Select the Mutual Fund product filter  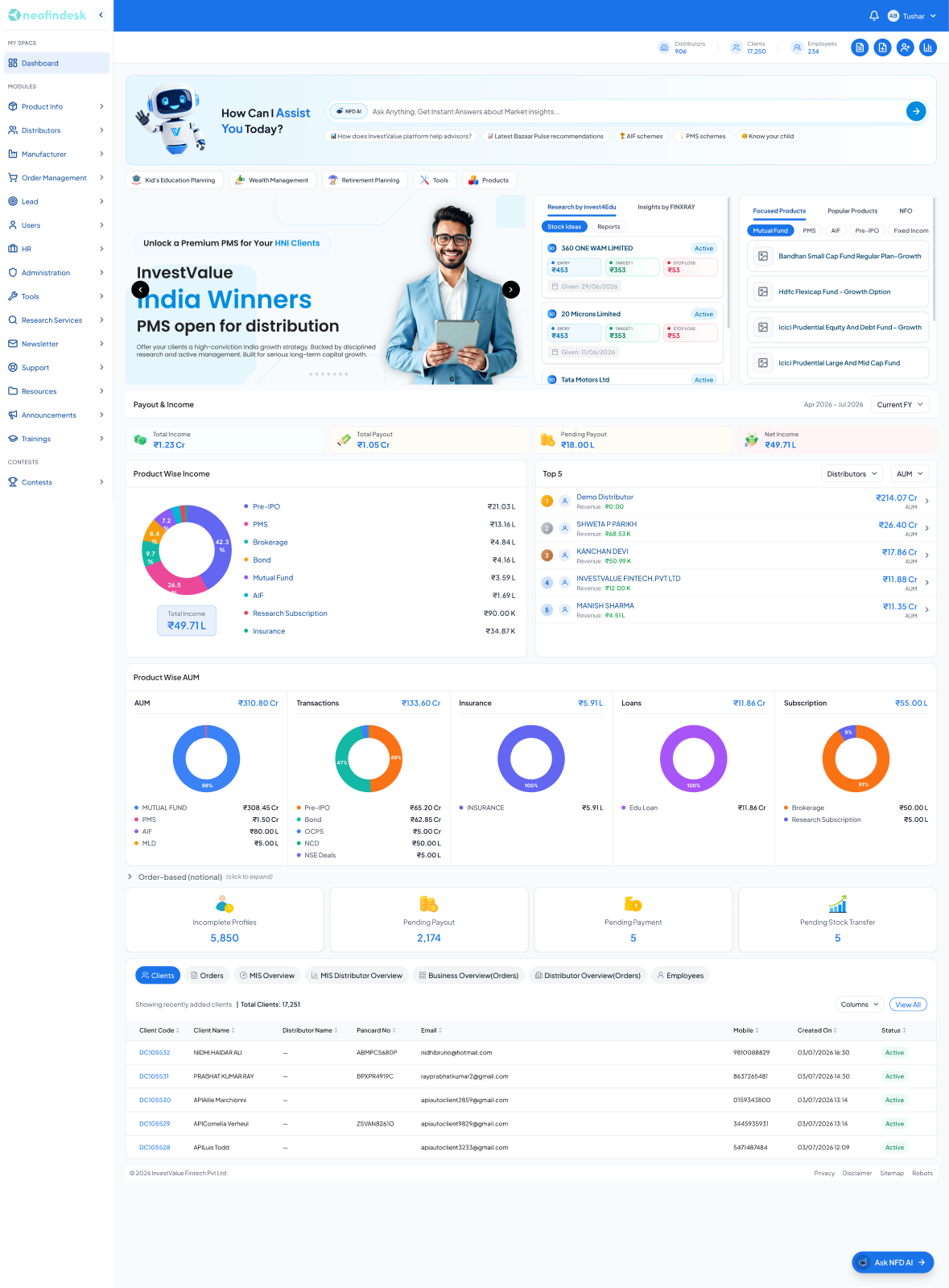click(x=770, y=230)
